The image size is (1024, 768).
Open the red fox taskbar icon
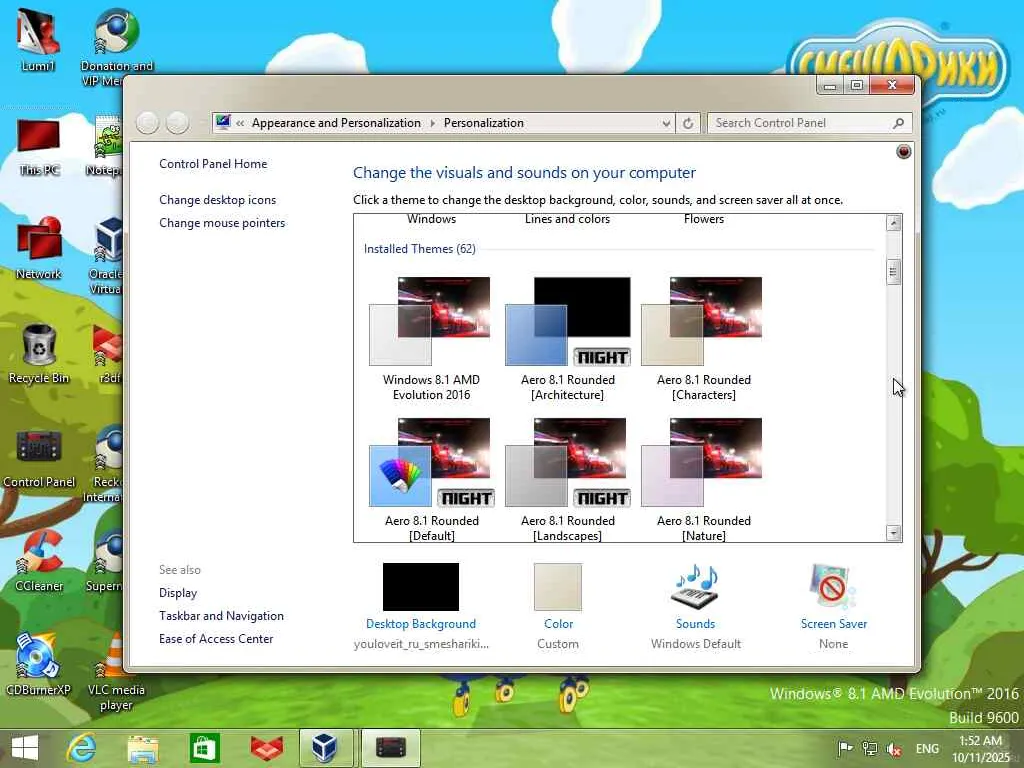(x=267, y=748)
